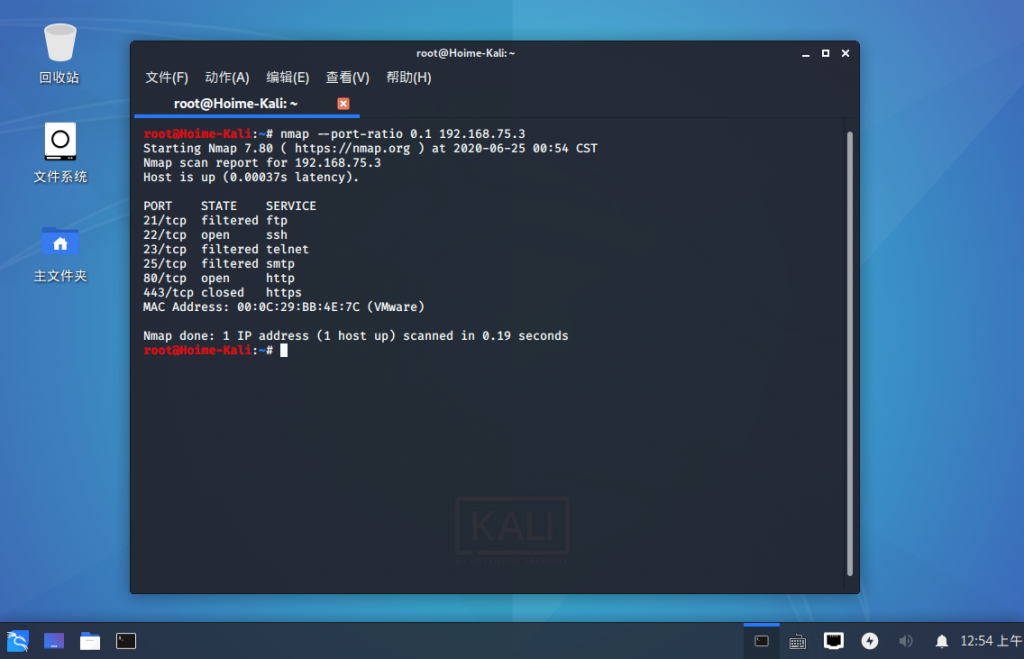Open notifications bell tray icon
The height and width of the screenshot is (659, 1024).
[x=941, y=641]
